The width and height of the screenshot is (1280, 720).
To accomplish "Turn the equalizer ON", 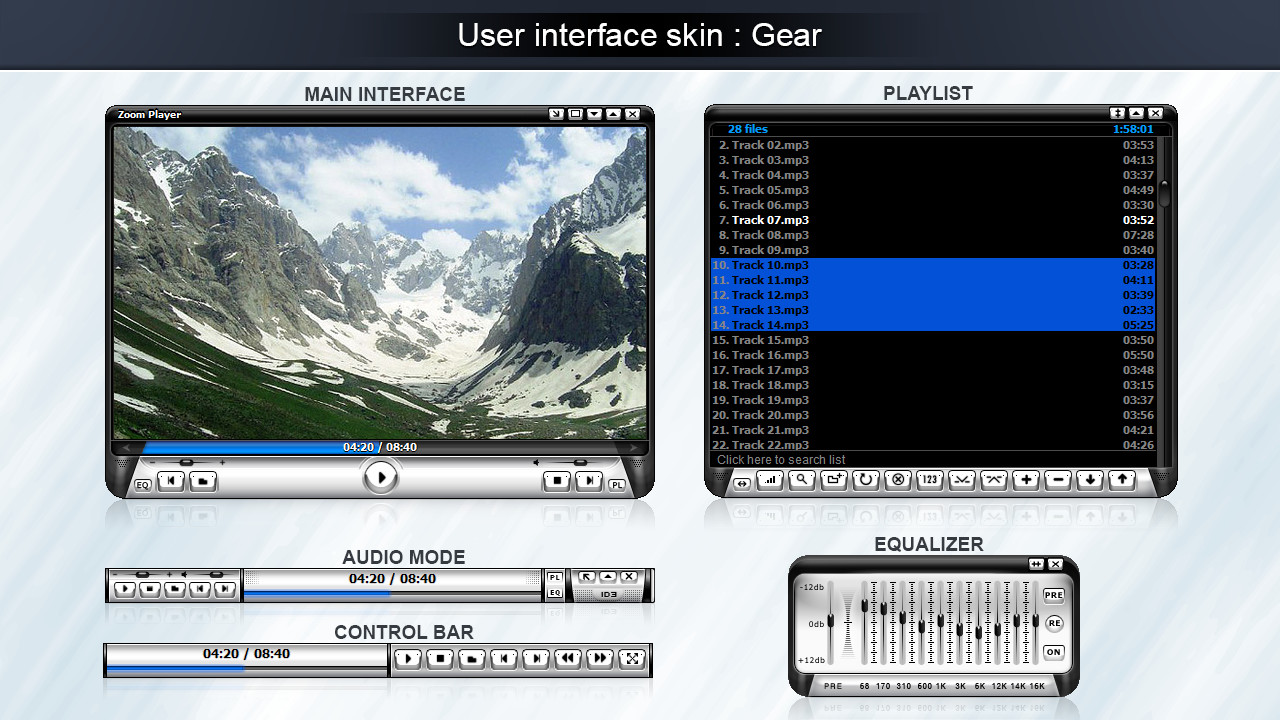I will (x=1053, y=652).
